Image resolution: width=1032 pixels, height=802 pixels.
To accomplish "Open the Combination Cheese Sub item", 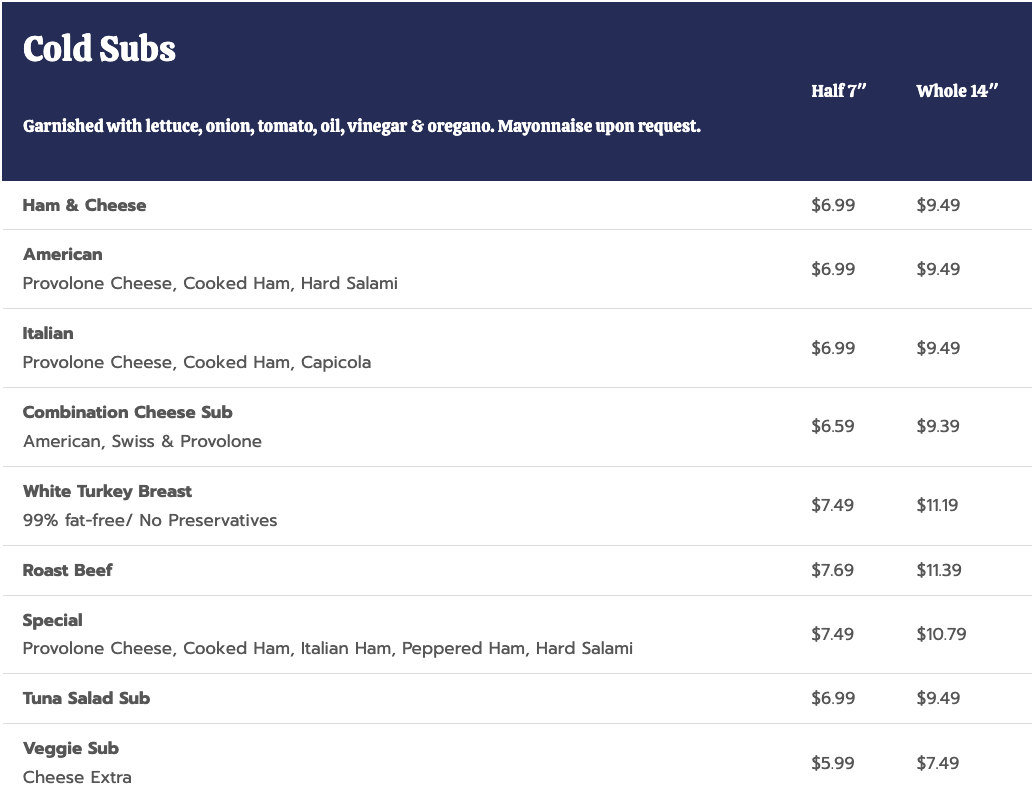I will click(128, 413).
